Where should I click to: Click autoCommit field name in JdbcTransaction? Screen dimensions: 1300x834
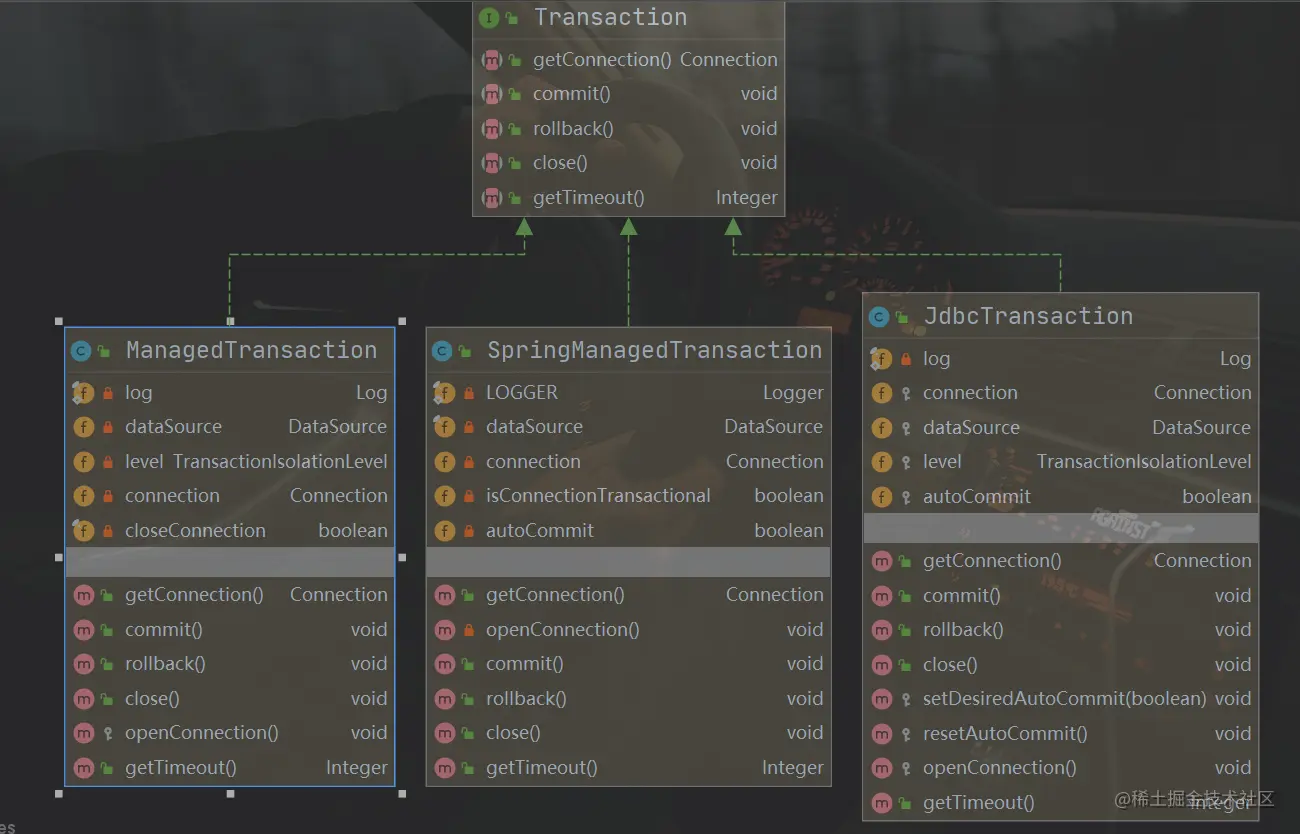[x=976, y=497]
